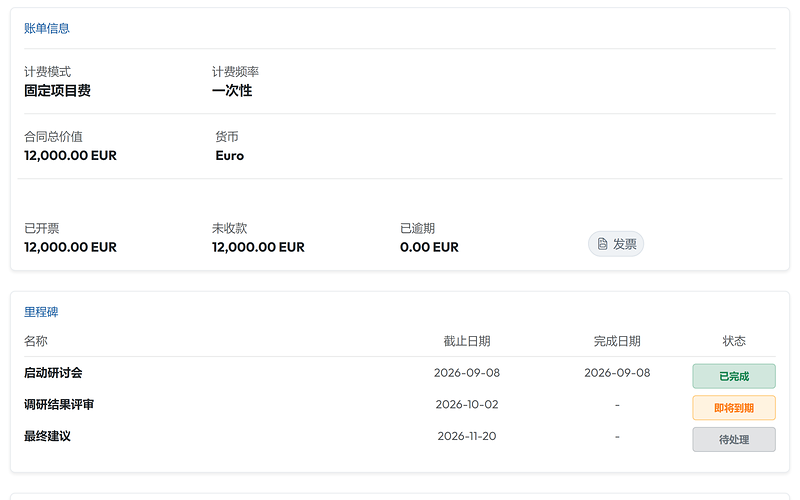Click the 固定项目费 billing mode value
The width and height of the screenshot is (800, 500).
[57, 91]
